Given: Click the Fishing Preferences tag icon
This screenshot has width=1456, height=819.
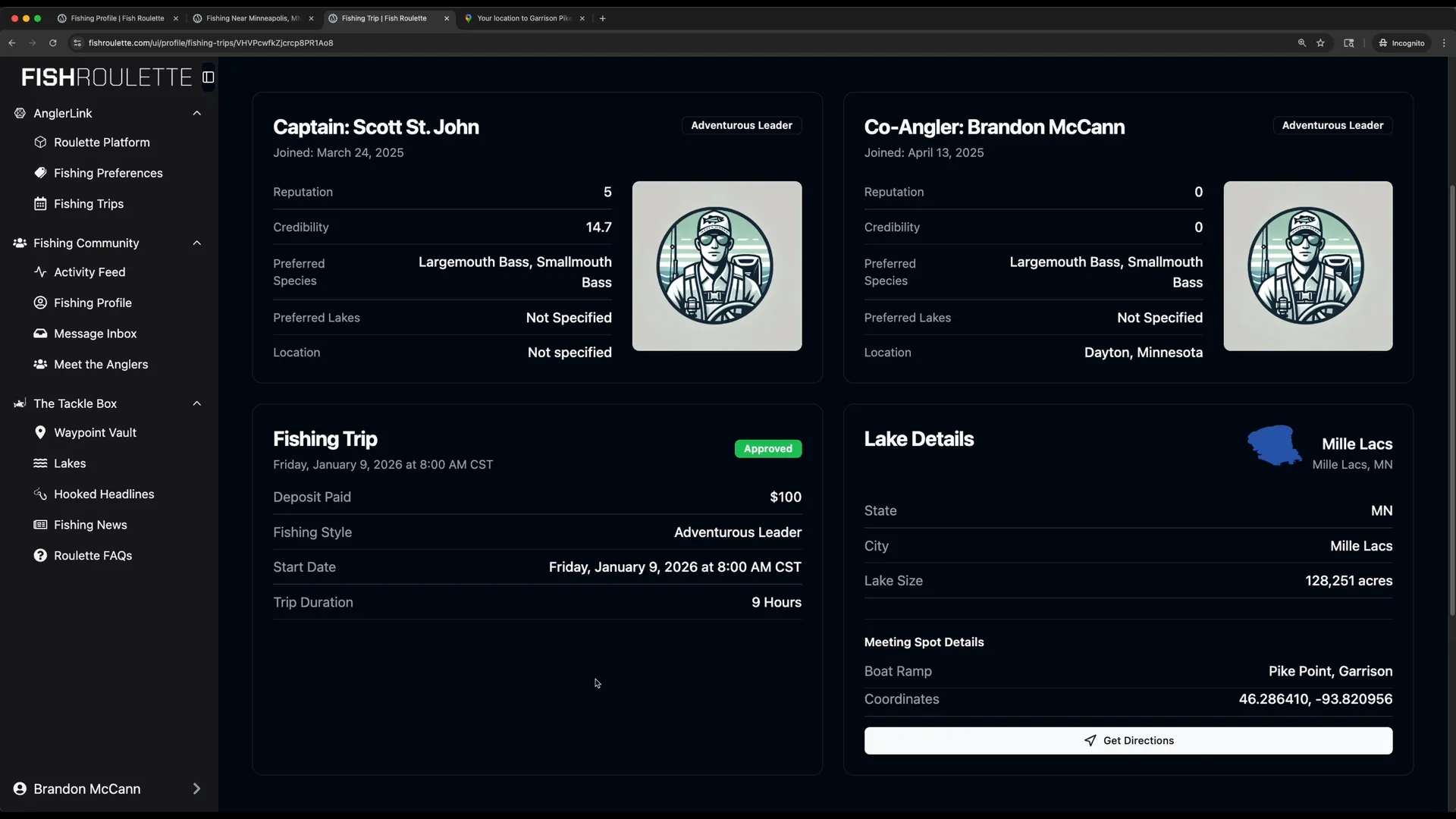Looking at the screenshot, I should tap(40, 173).
